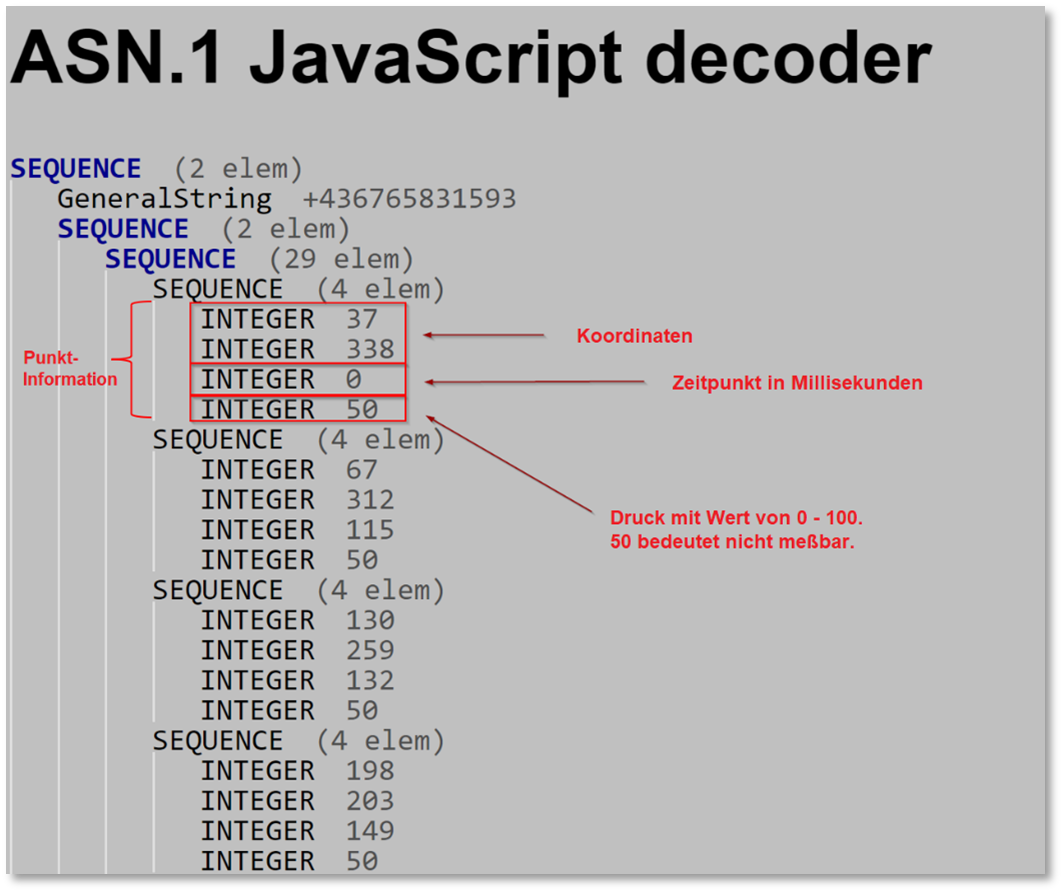
Task: Click the INTEGER 312 entry
Action: click(297, 500)
